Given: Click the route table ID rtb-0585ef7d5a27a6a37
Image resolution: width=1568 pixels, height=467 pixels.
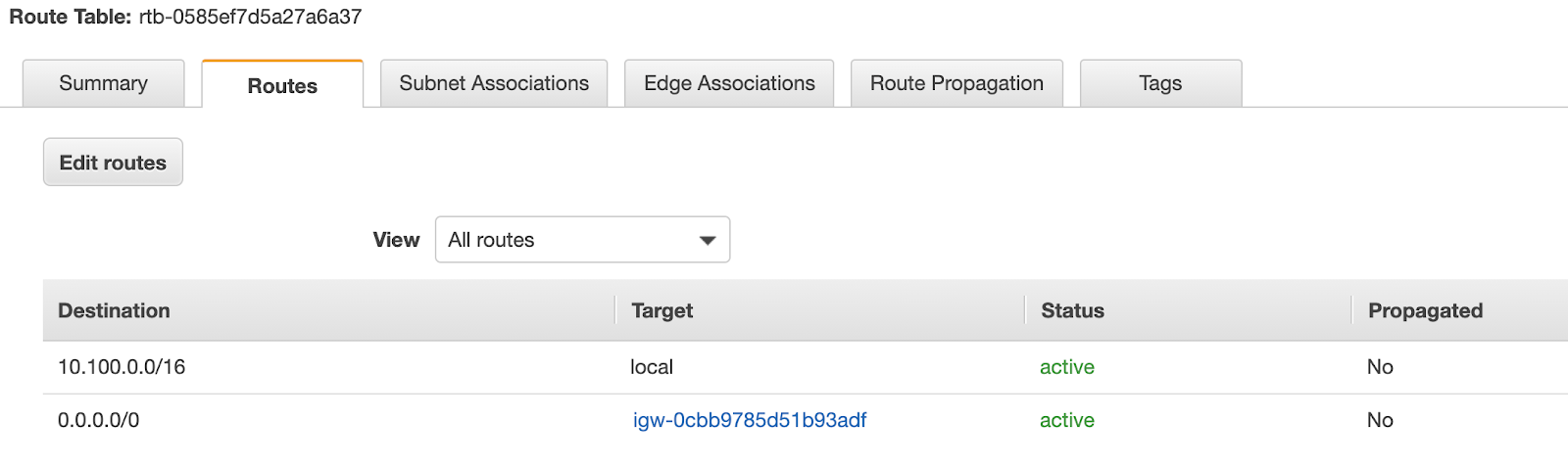Looking at the screenshot, I should (250, 17).
